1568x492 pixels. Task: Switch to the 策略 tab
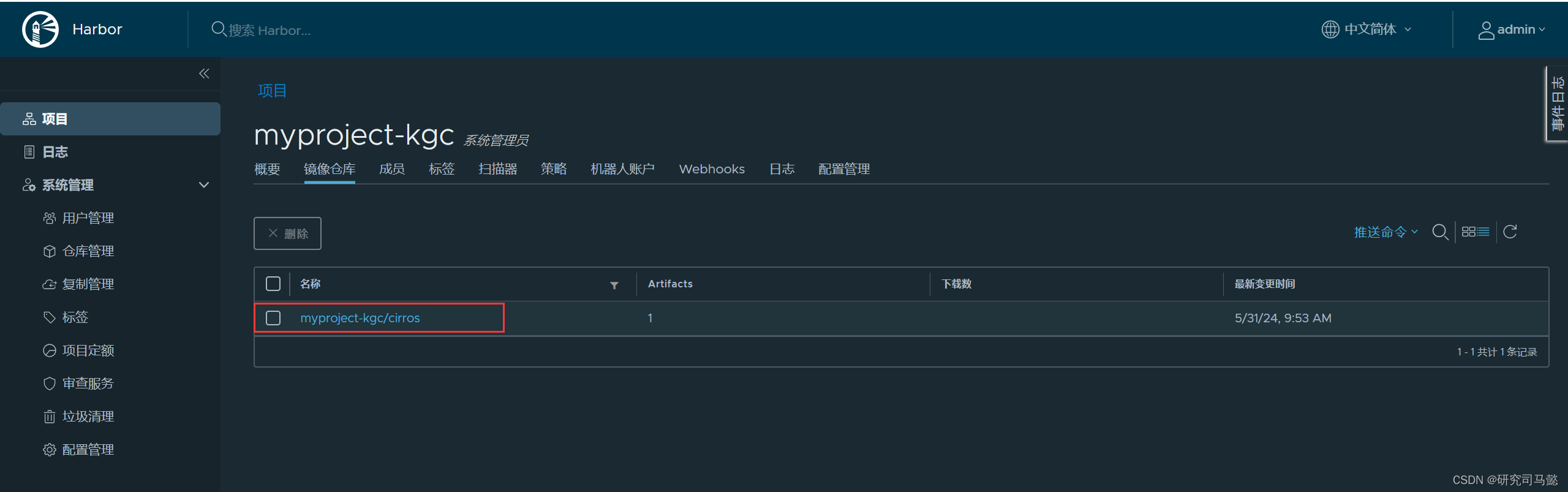(554, 169)
